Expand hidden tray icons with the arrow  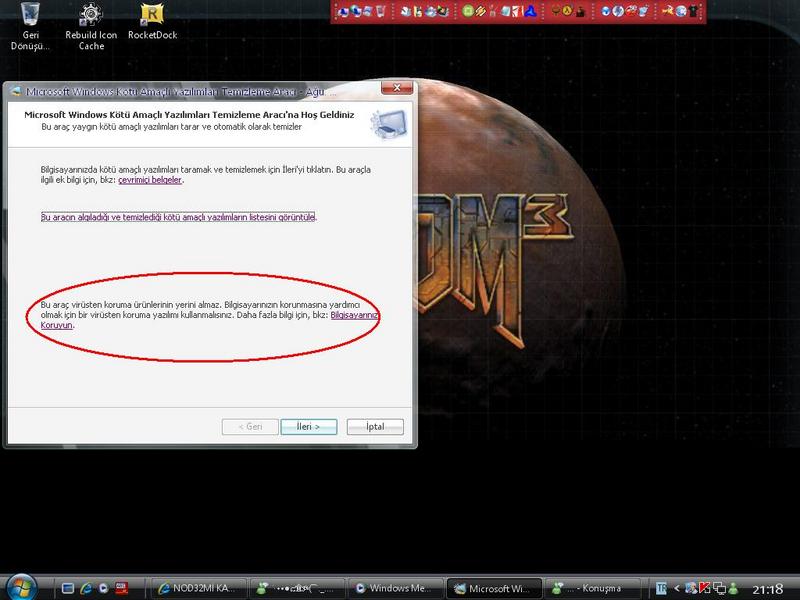tap(677, 588)
